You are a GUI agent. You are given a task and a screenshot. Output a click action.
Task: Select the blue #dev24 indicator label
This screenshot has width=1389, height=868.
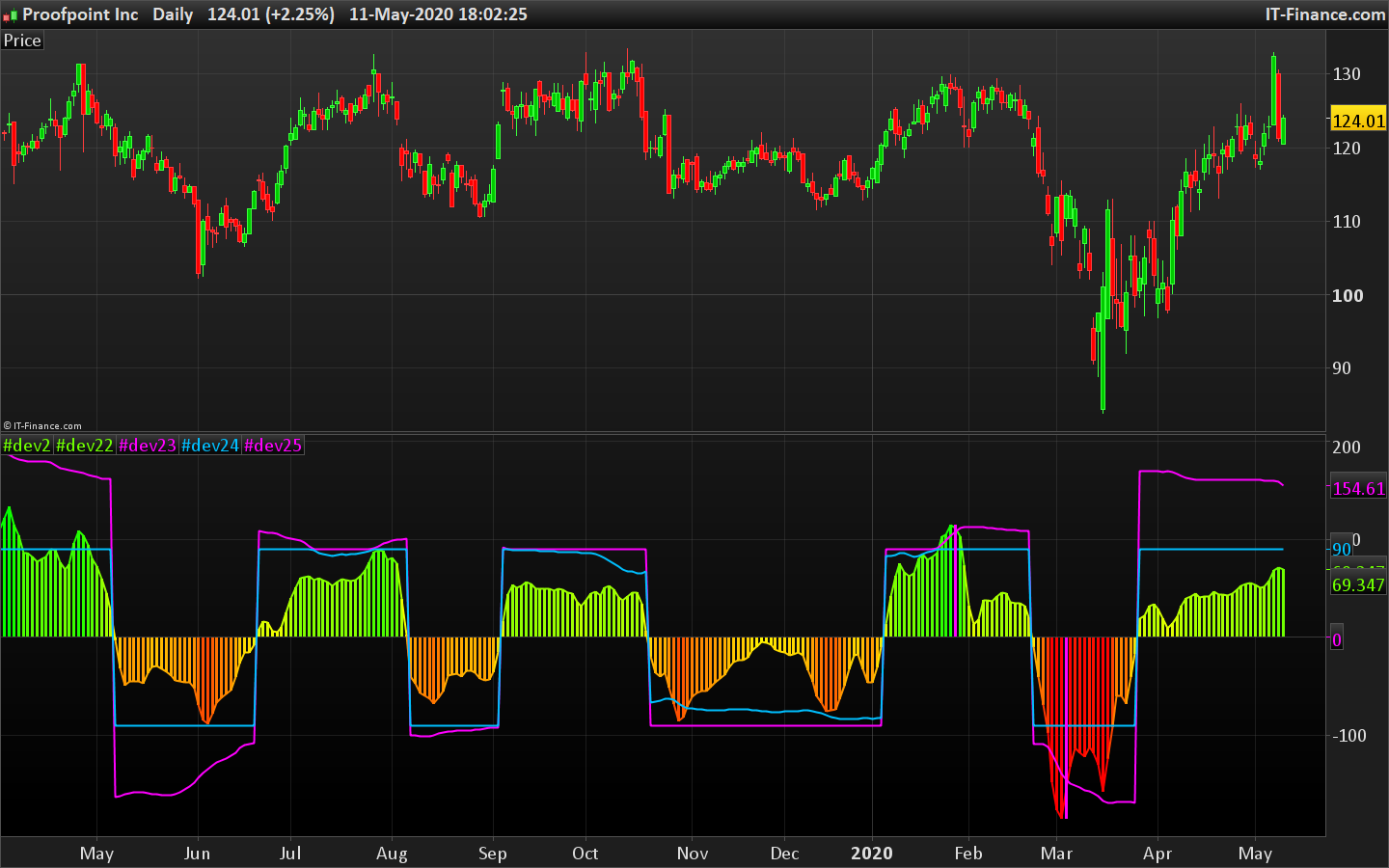(210, 446)
